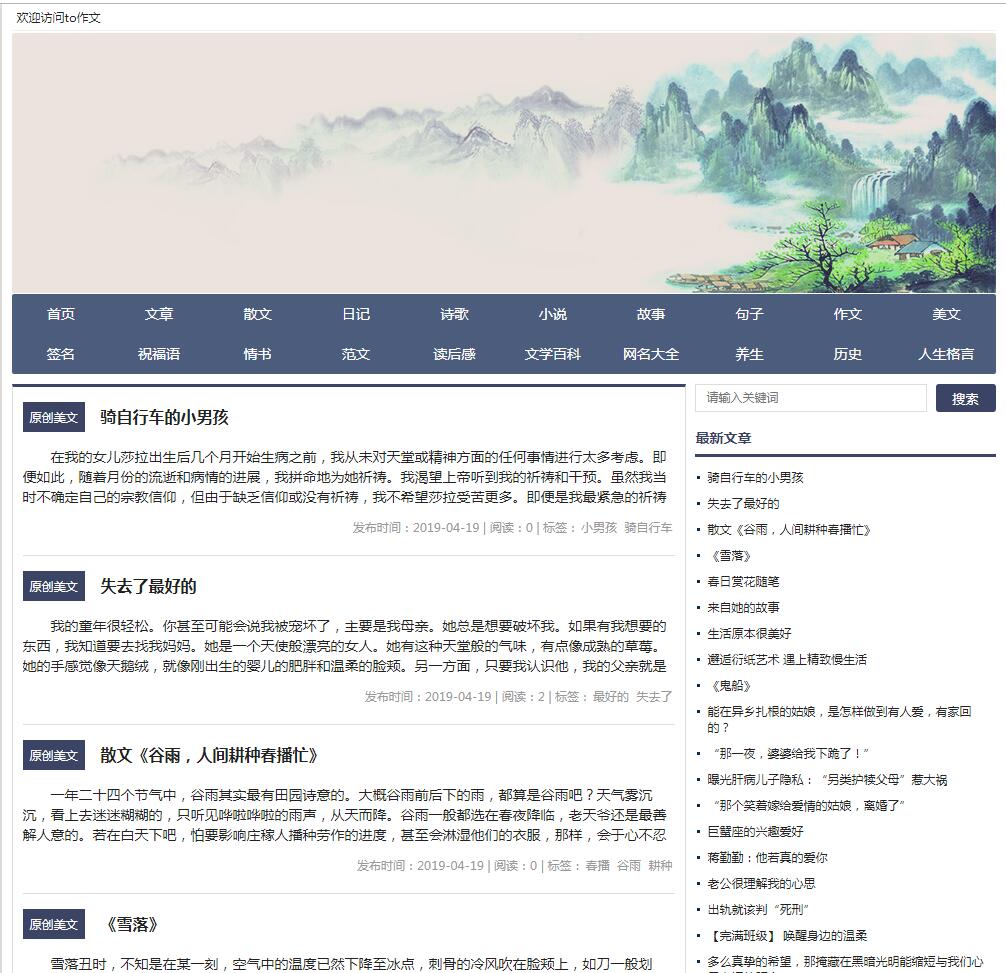
Task: Open sidebar link 巨蟹座的兴趣爱好
Action: (755, 832)
